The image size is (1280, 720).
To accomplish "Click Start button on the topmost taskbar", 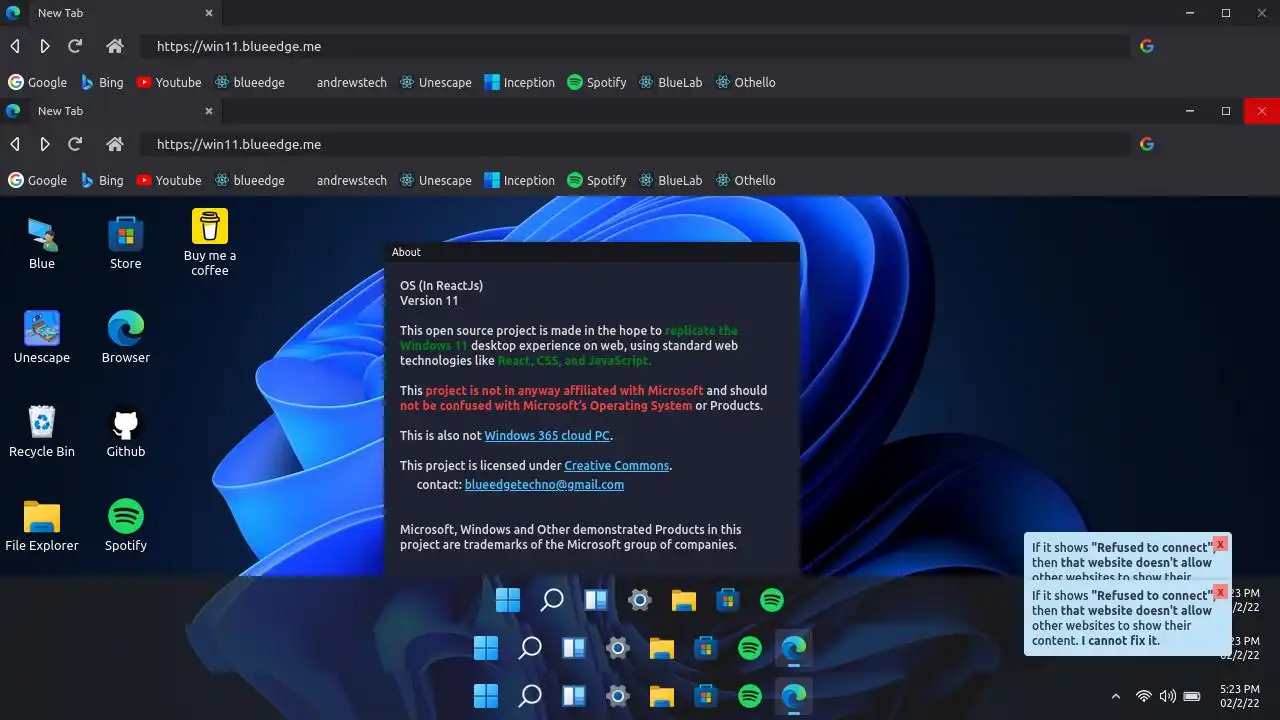I will tap(508, 600).
